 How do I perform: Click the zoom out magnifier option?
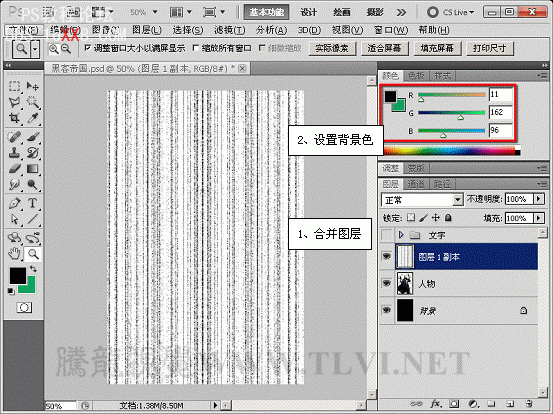pos(66,49)
